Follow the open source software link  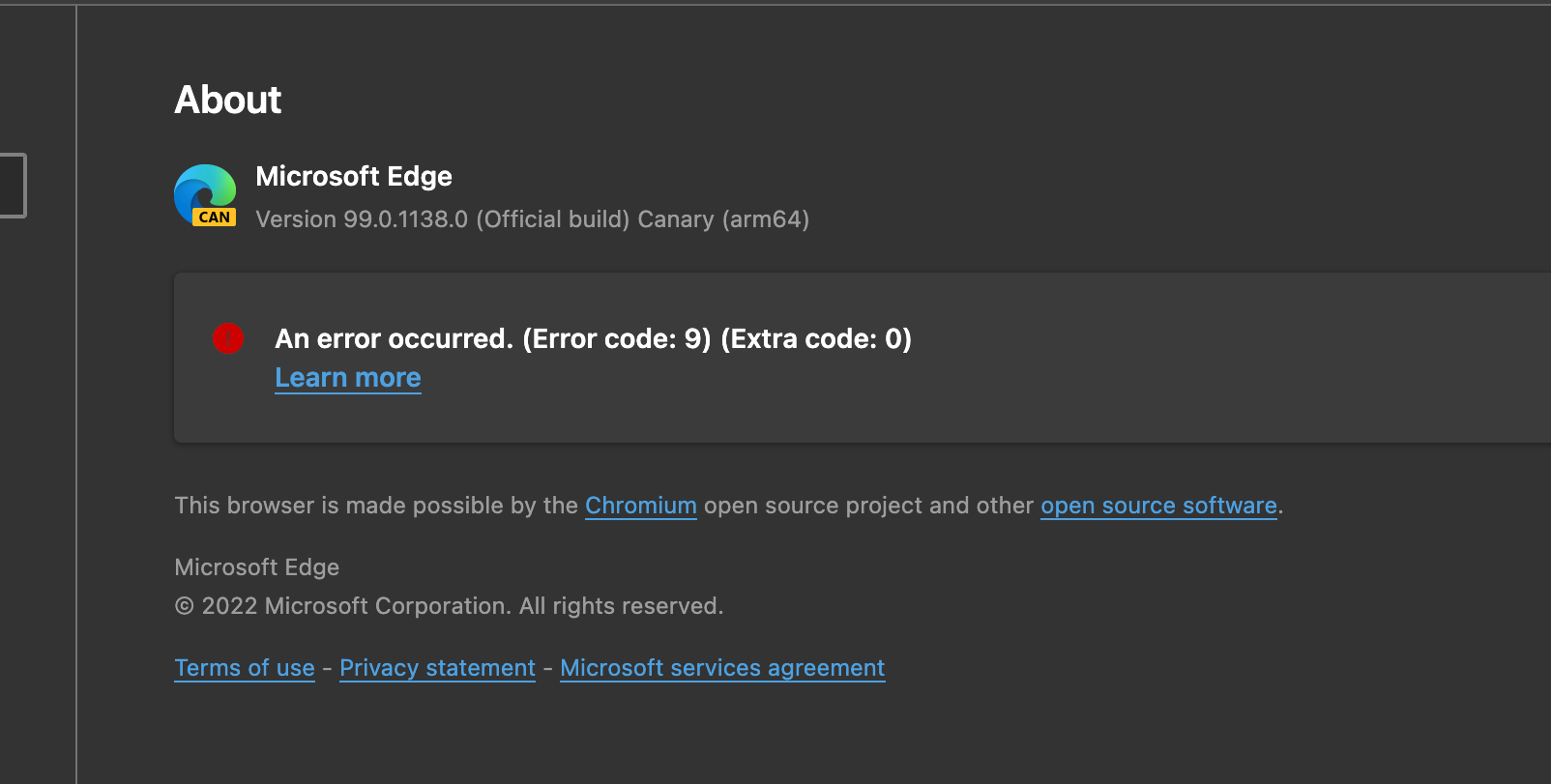1158,506
